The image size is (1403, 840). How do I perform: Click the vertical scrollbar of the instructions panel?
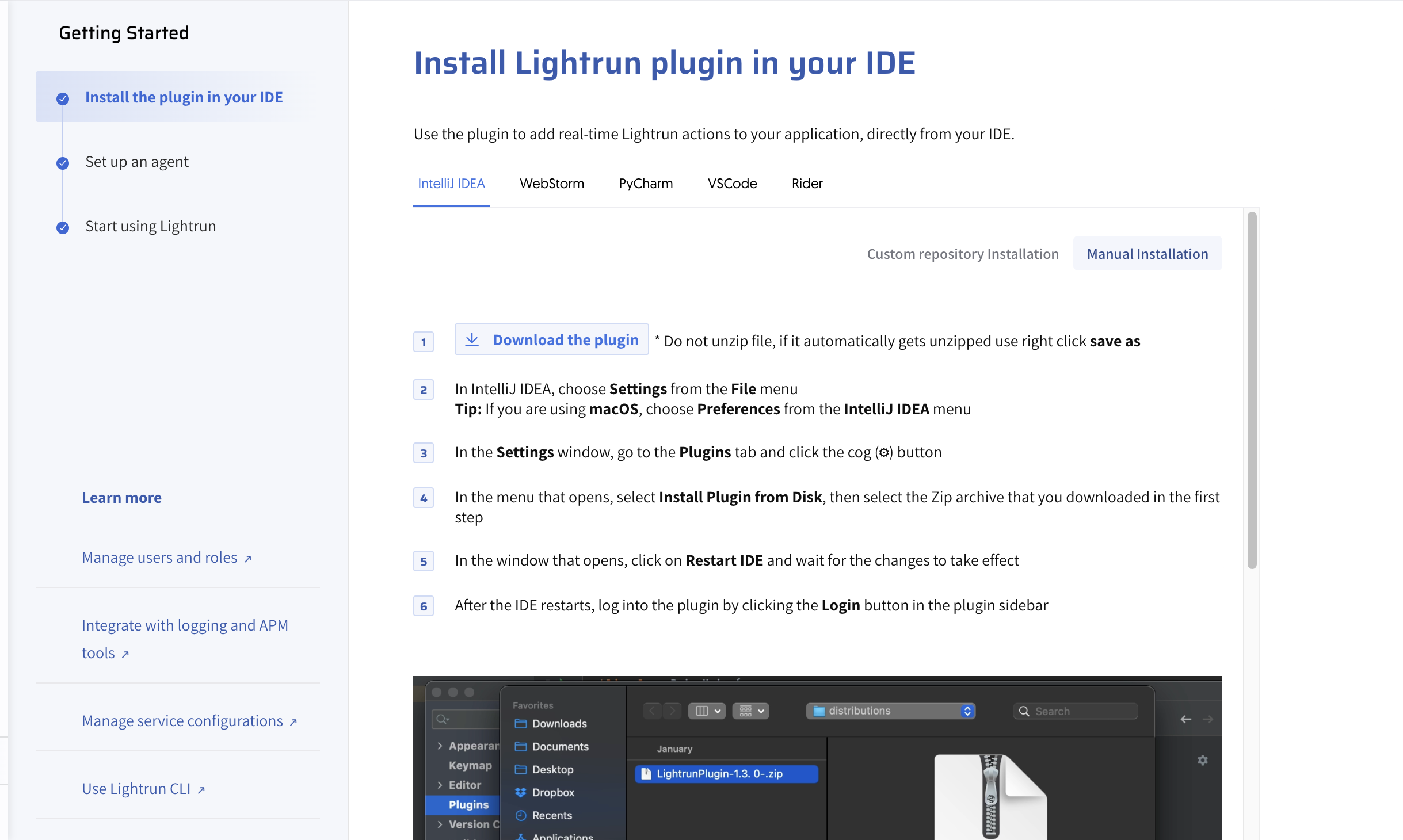point(1252,390)
